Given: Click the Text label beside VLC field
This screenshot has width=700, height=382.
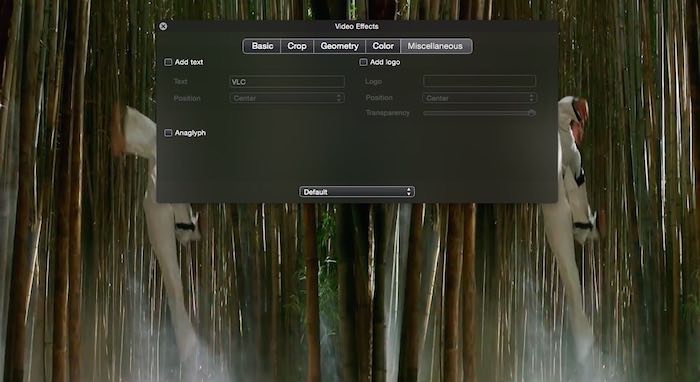Looking at the screenshot, I should tap(180, 81).
